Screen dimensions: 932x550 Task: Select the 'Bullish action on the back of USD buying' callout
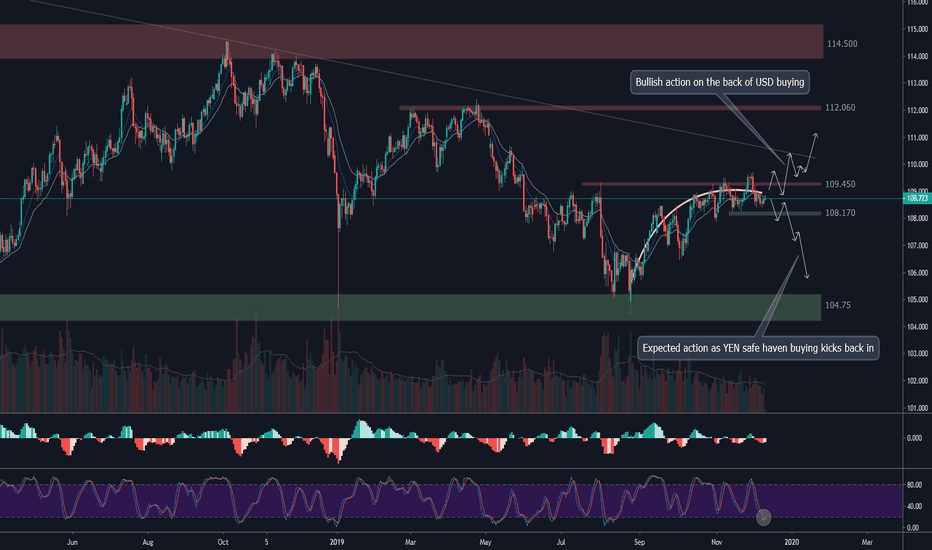click(720, 82)
